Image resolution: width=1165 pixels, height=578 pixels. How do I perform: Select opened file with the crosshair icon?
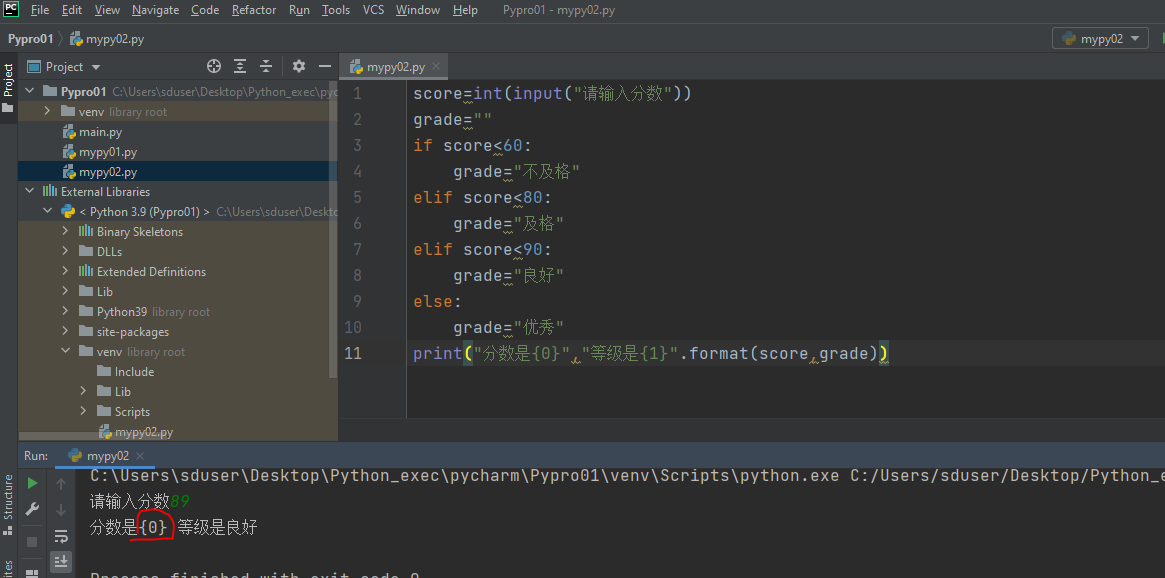(x=214, y=66)
